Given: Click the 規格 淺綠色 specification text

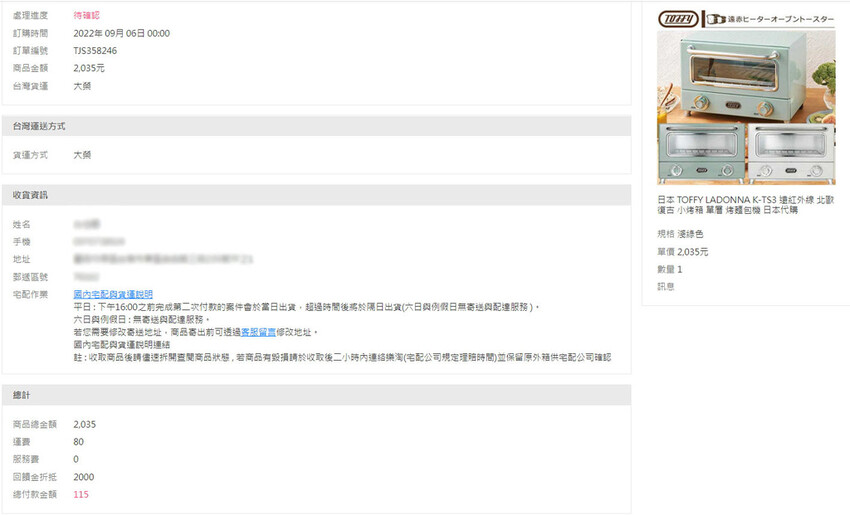Looking at the screenshot, I should pyautogui.click(x=680, y=234).
